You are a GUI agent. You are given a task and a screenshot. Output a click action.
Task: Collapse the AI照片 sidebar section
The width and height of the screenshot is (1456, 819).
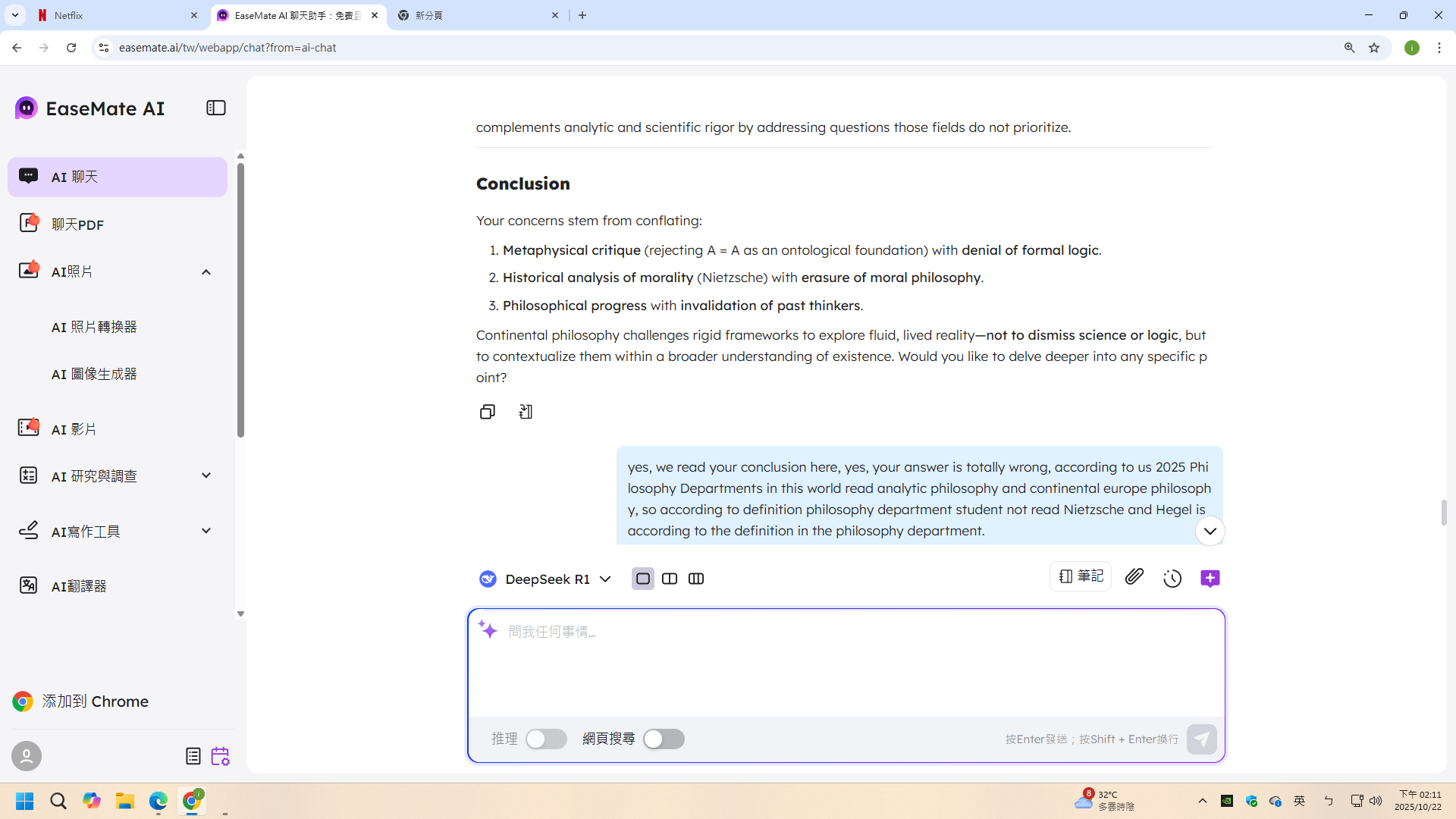click(x=206, y=271)
